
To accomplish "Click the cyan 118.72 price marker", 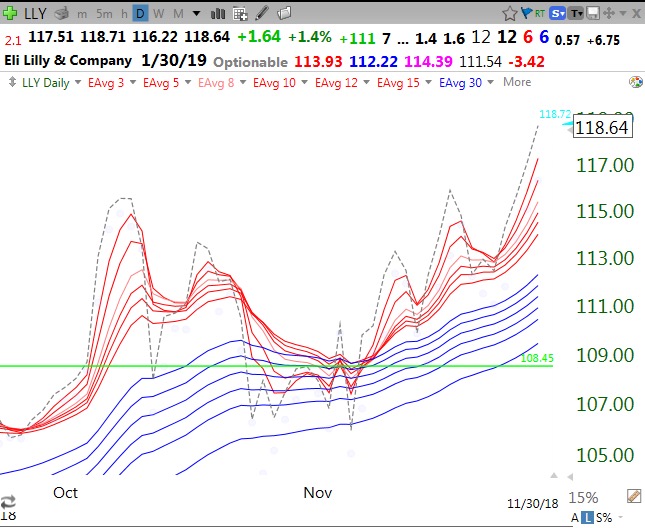I will coord(555,114).
